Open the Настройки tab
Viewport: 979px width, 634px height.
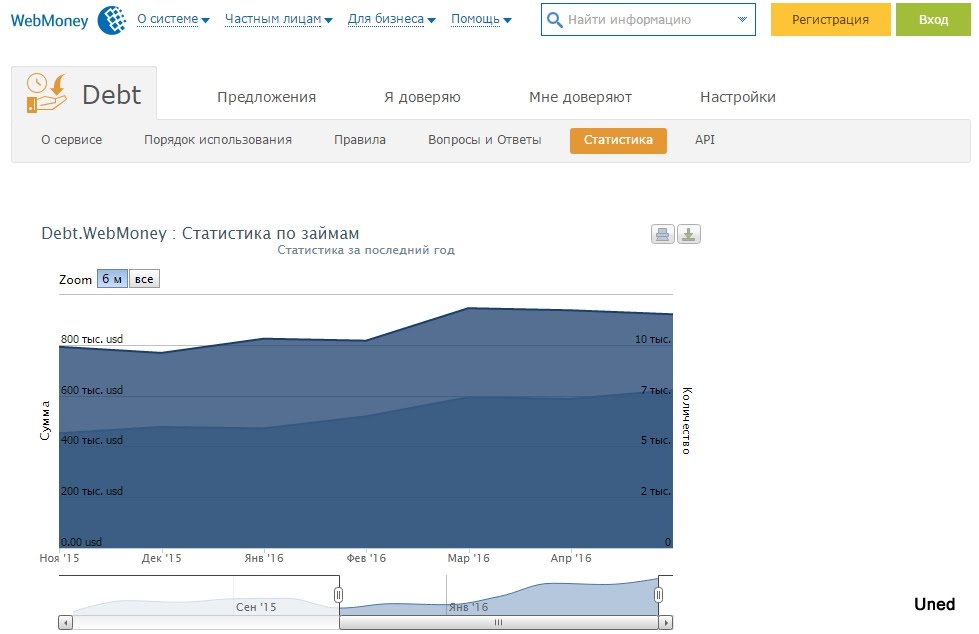738,97
